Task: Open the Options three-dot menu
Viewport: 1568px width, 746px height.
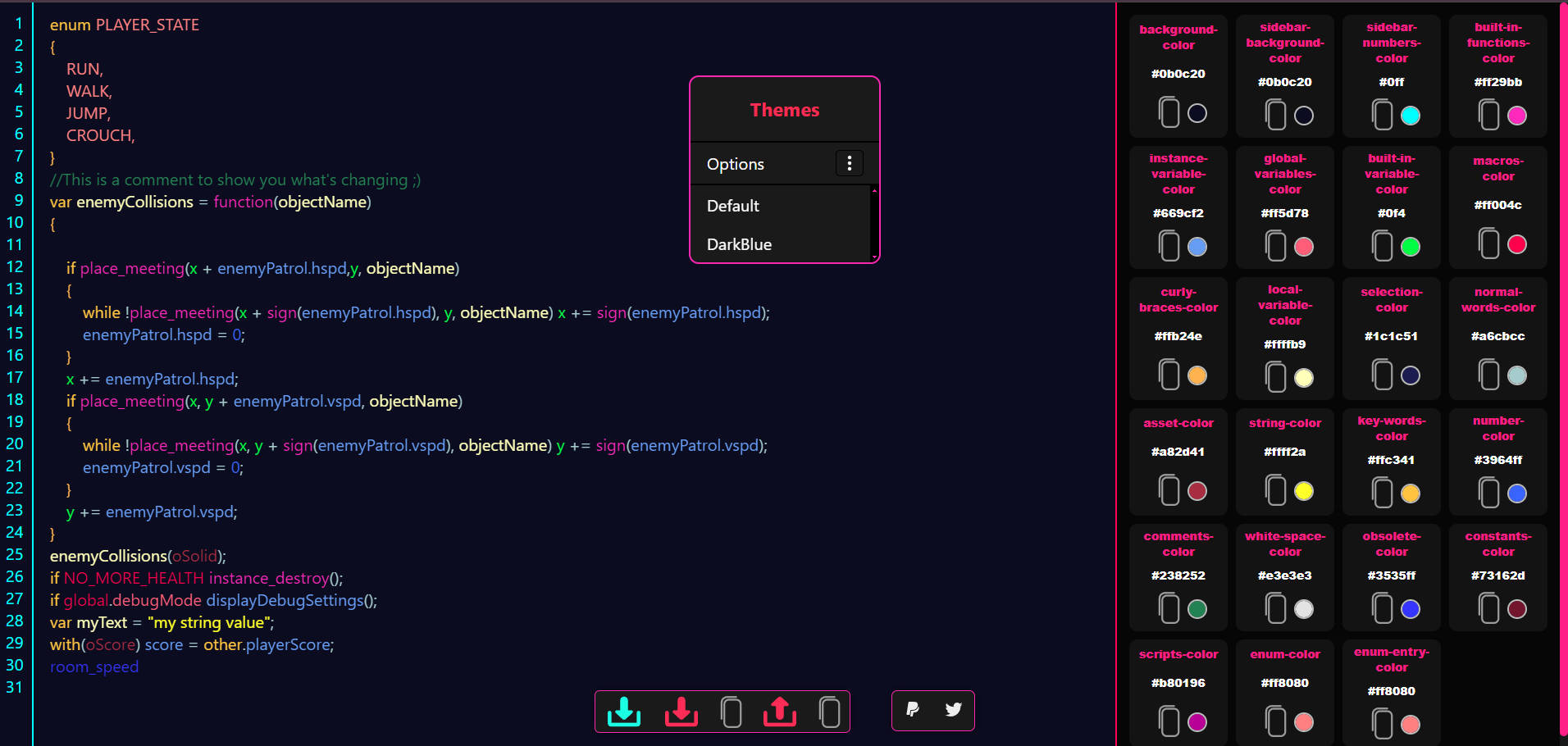Action: (x=849, y=164)
